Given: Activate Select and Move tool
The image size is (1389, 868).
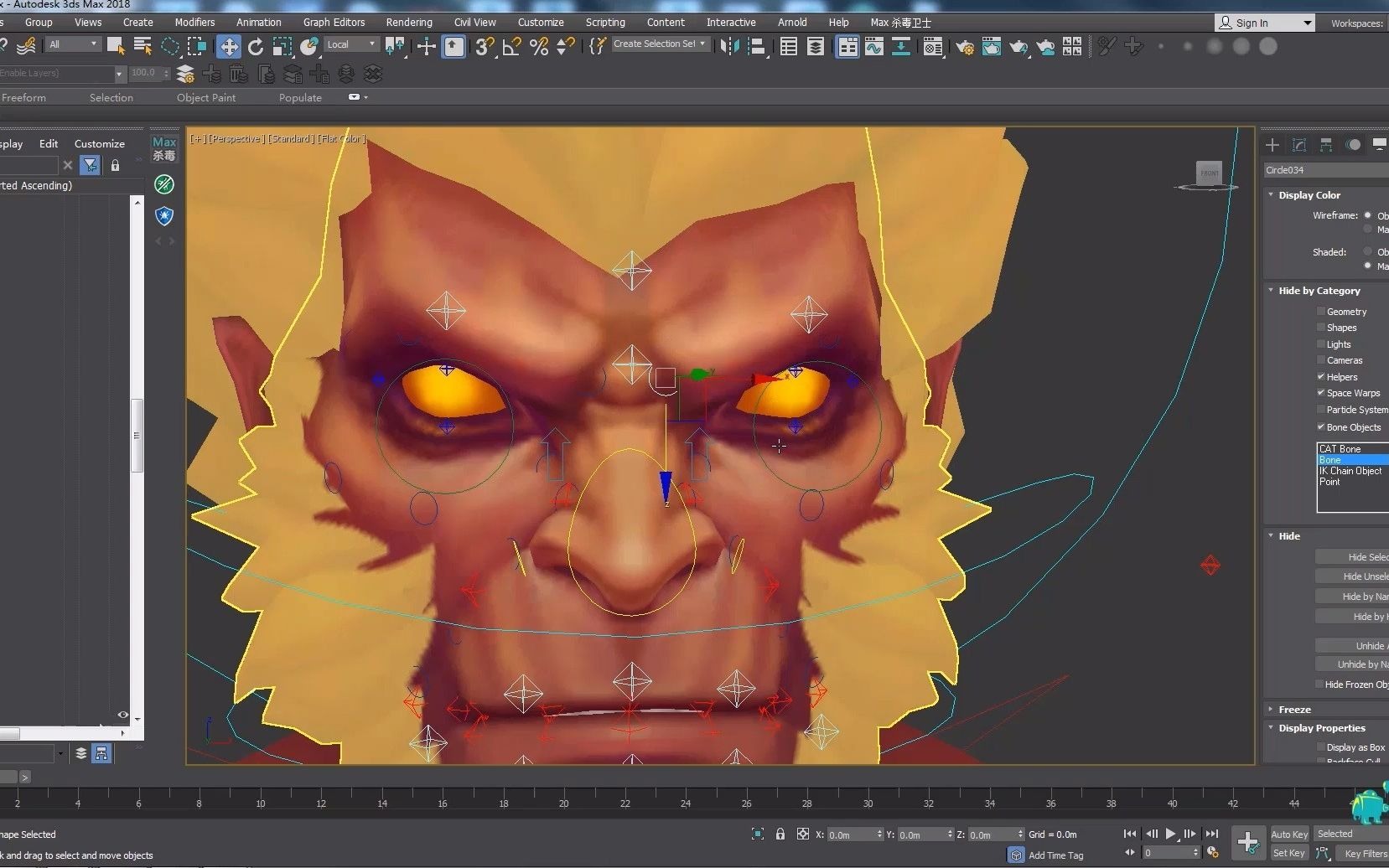Looking at the screenshot, I should (229, 46).
